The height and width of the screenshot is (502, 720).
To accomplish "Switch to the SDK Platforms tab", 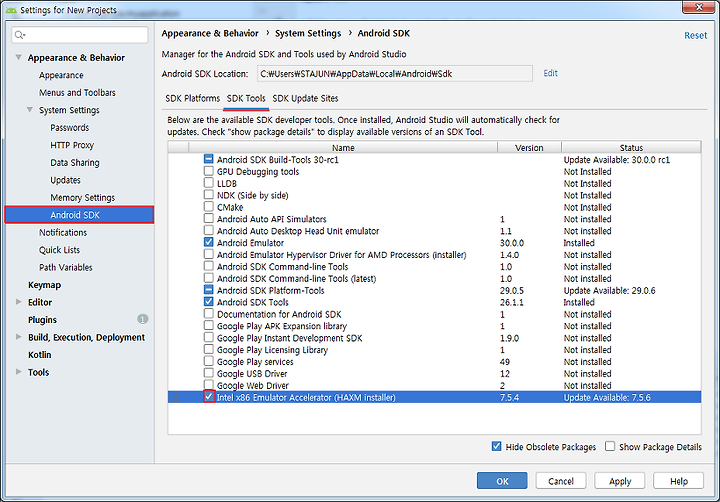I will (192, 98).
